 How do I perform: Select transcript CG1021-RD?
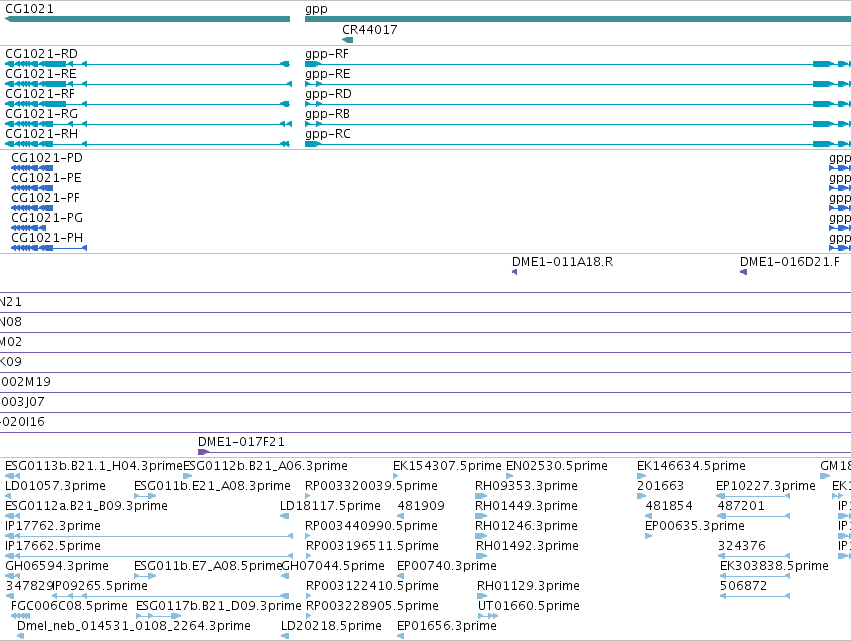(41, 54)
